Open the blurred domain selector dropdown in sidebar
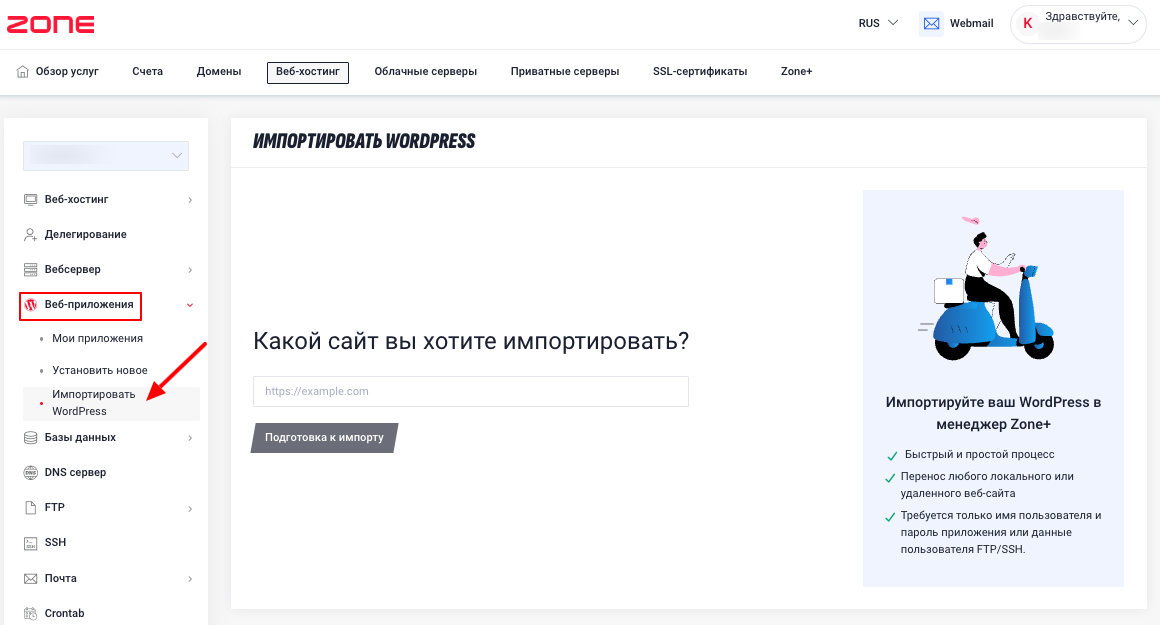 [106, 155]
